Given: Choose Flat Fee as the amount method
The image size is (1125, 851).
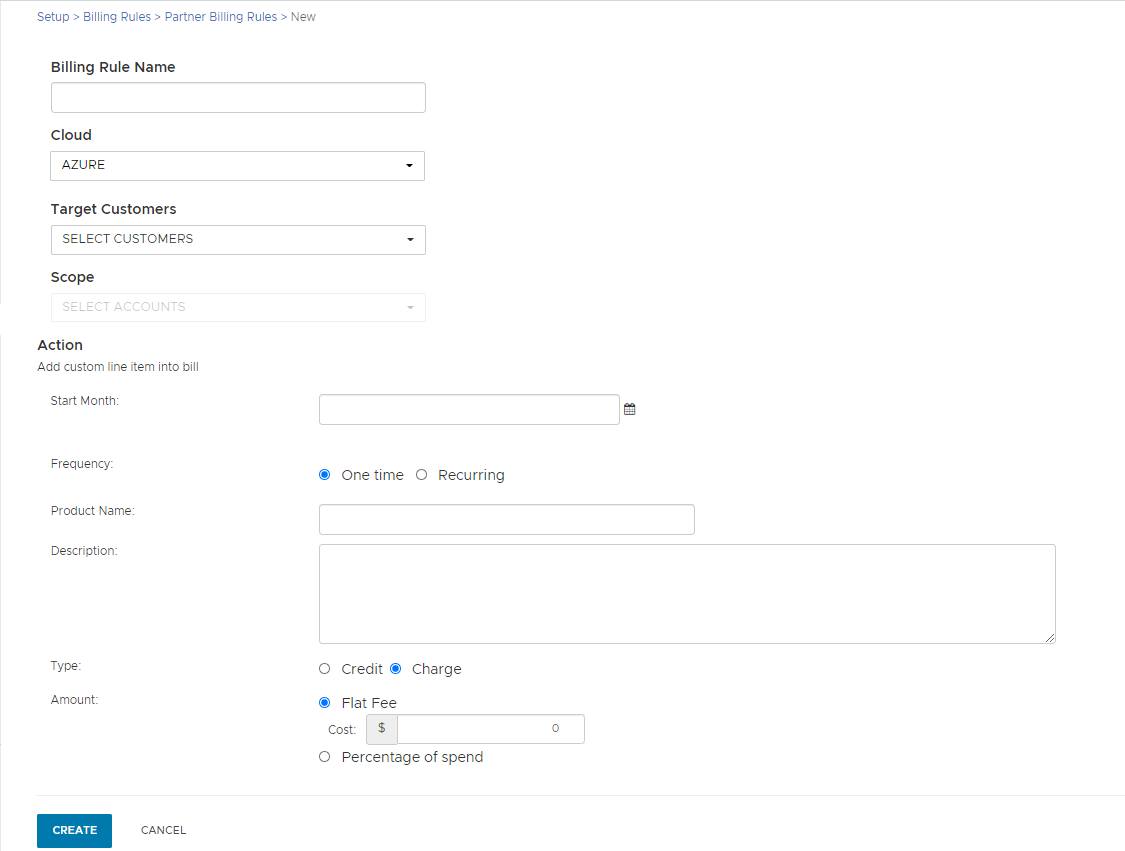Looking at the screenshot, I should click(324, 702).
